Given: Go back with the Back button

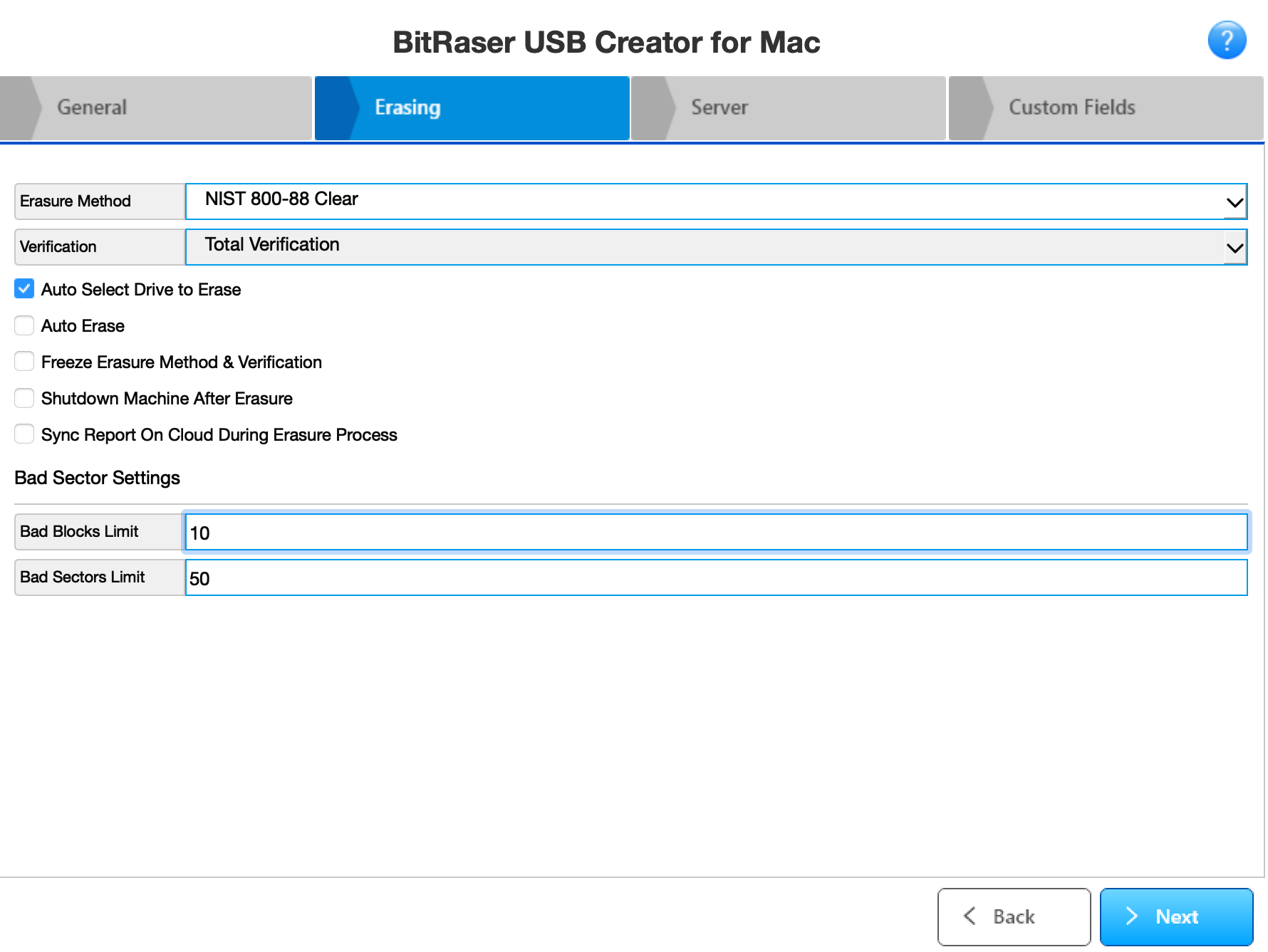Looking at the screenshot, I should tap(1014, 916).
